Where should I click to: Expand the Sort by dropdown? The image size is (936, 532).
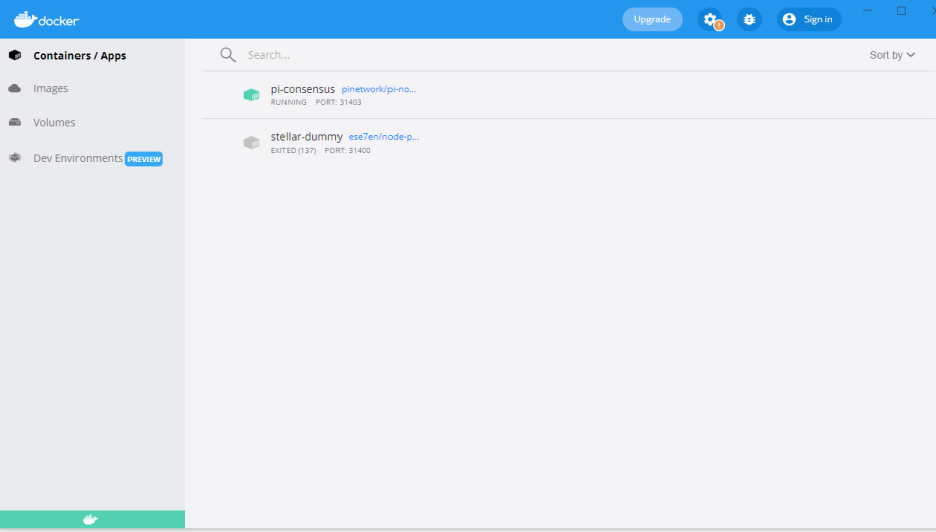(892, 55)
